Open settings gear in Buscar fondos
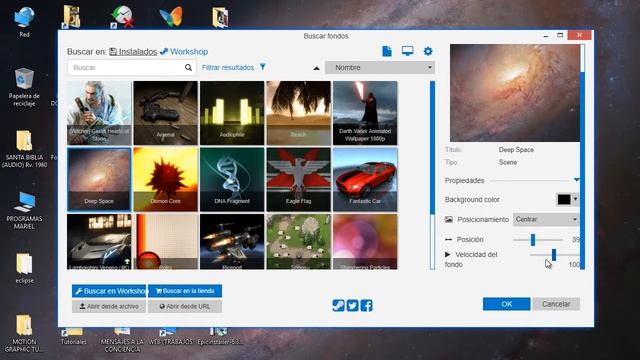This screenshot has height=360, width=640. point(428,51)
